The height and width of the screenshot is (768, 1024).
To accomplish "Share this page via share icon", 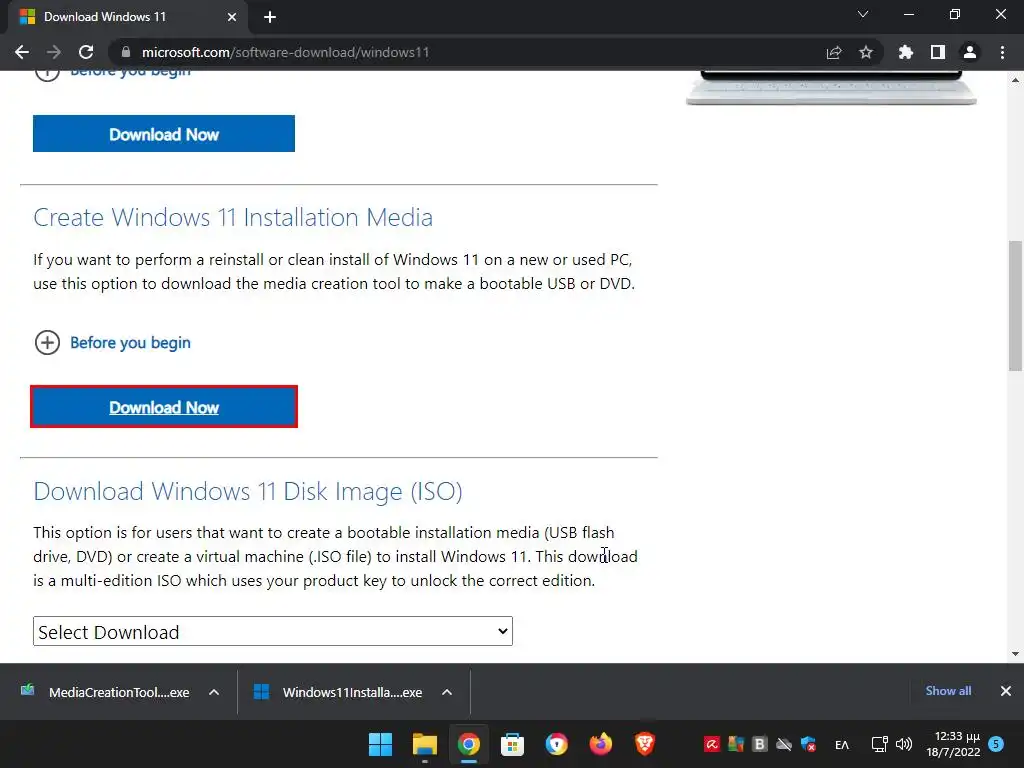I will point(834,52).
